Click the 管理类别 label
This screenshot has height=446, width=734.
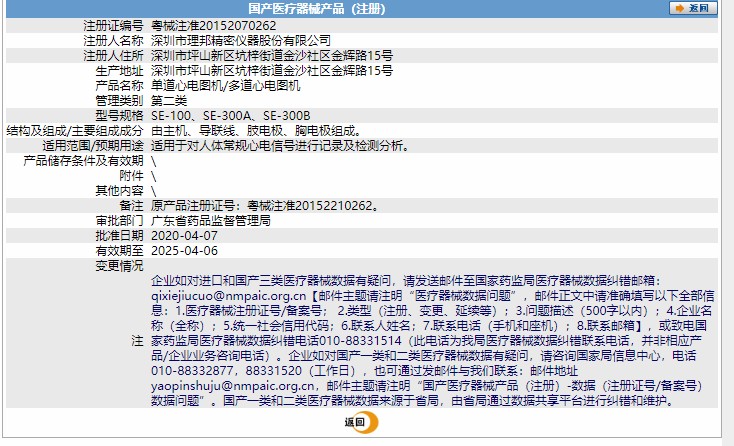click(119, 101)
